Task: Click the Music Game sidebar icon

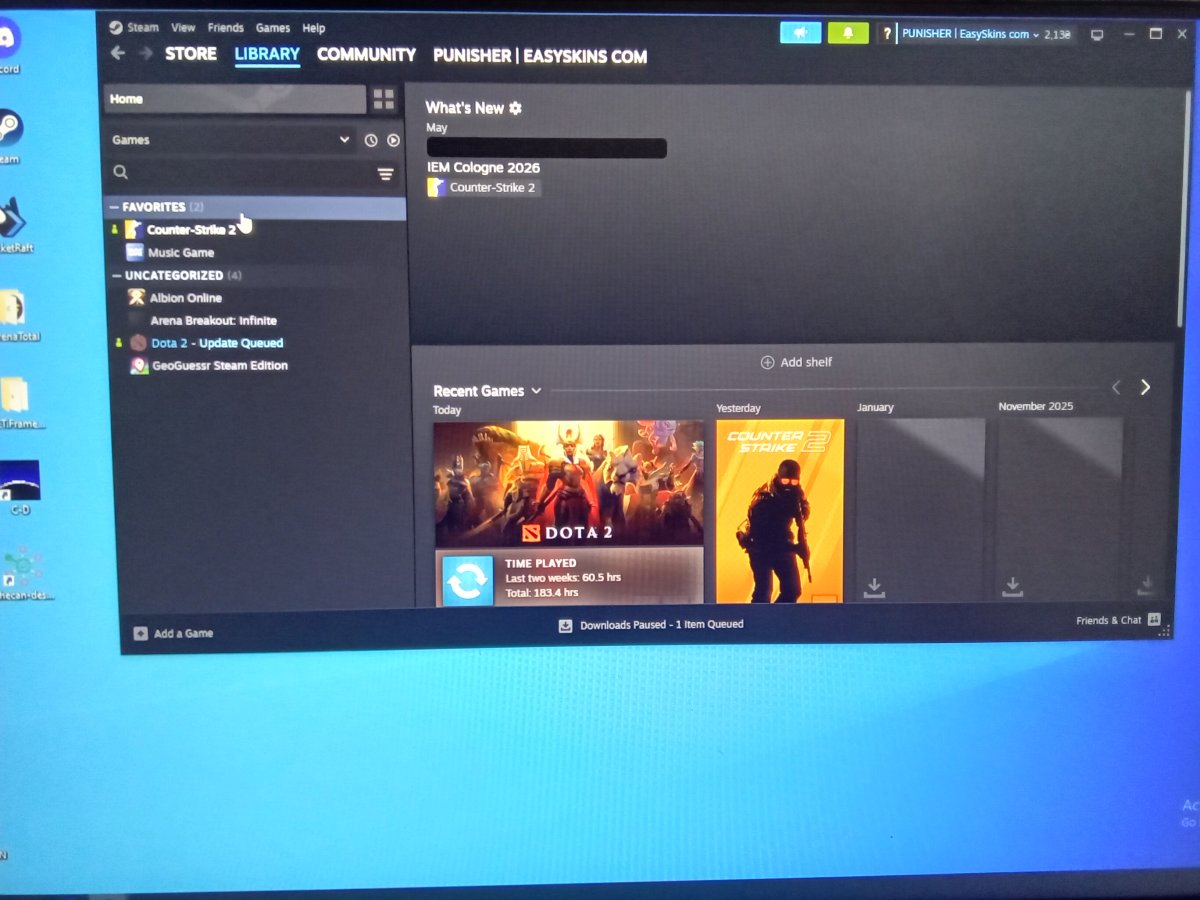Action: tap(135, 252)
